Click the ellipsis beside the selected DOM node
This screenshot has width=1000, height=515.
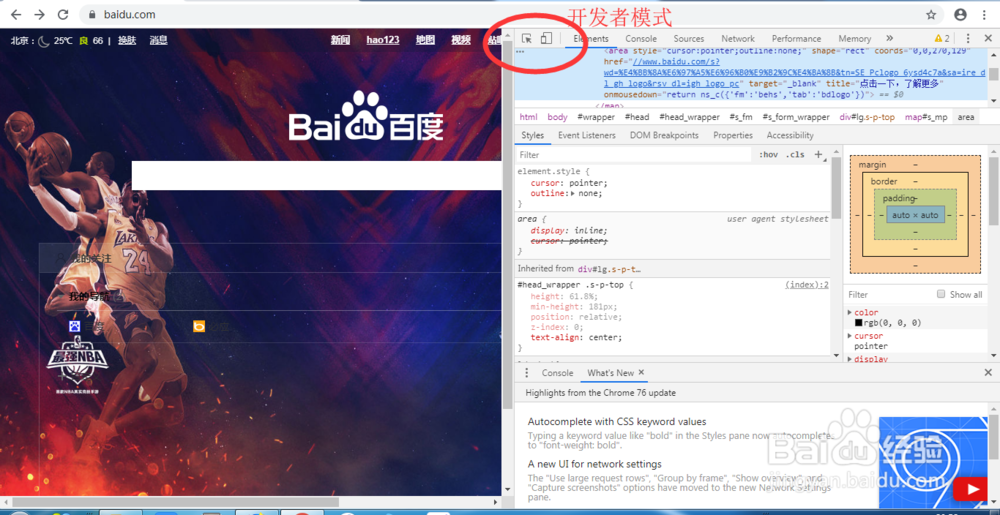click(x=520, y=50)
